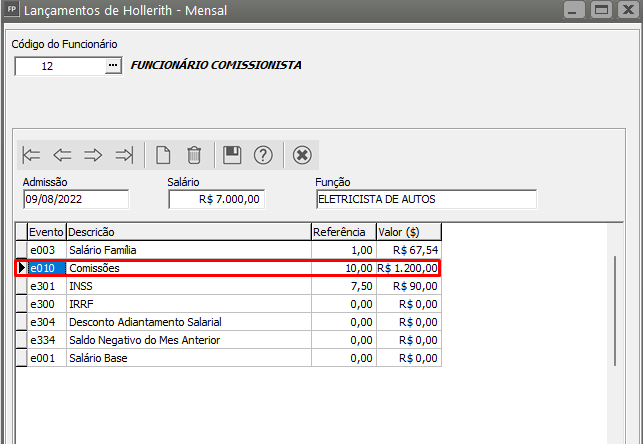Click the Código do Funcionário field
The image size is (643, 444).
click(x=59, y=66)
